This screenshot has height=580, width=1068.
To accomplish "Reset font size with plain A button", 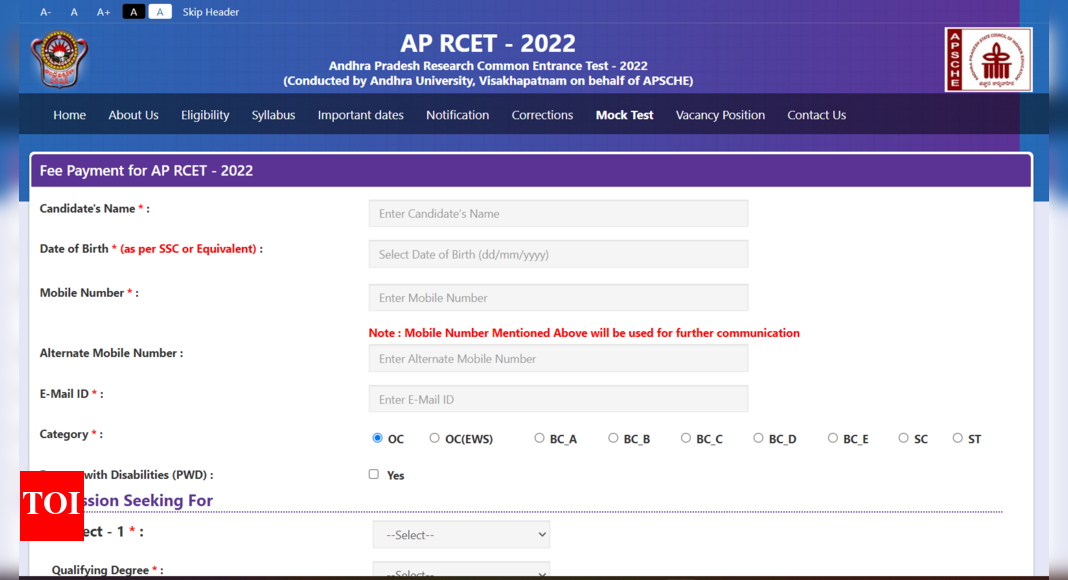I will click(x=74, y=12).
